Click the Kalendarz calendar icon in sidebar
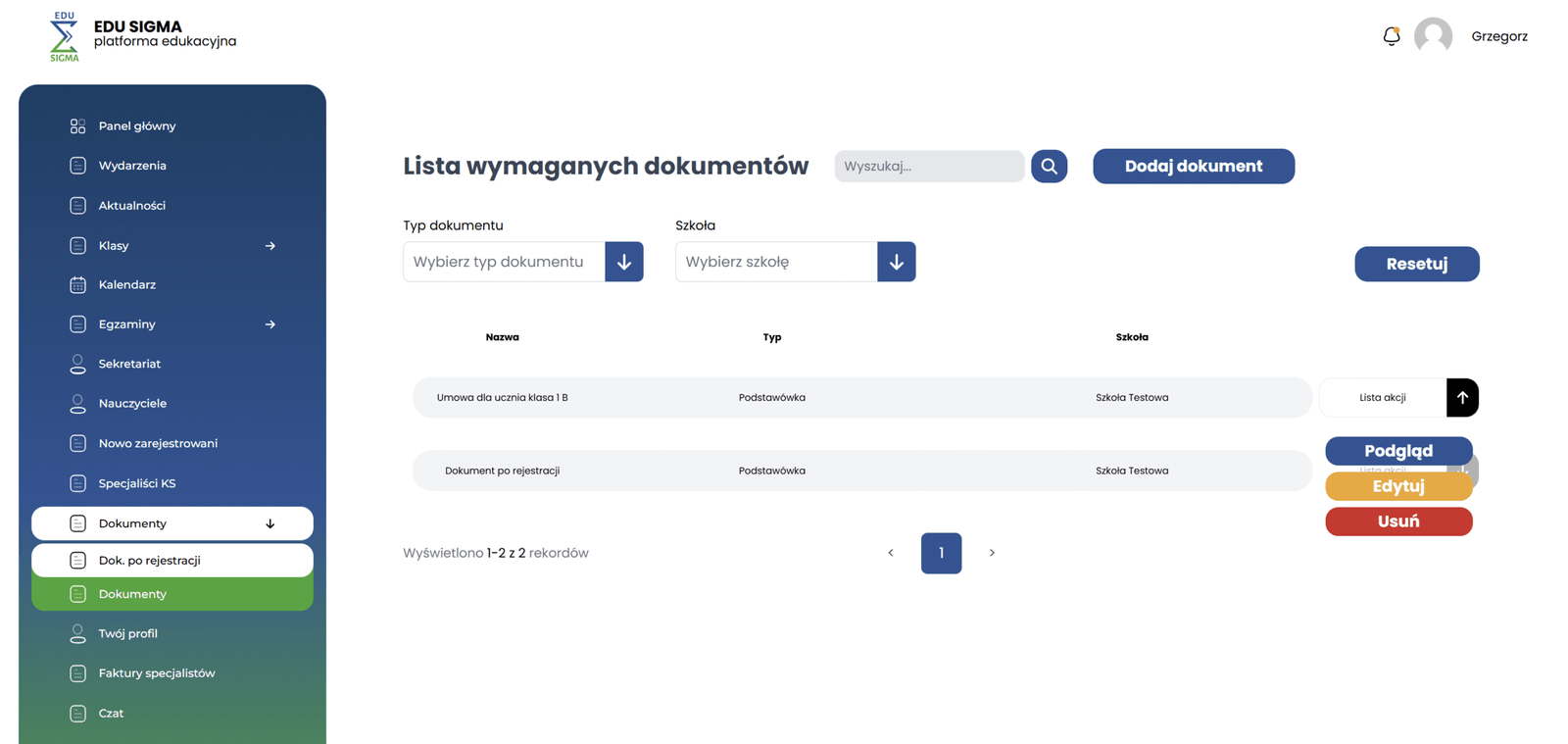This screenshot has height=744, width=1568. tap(77, 285)
